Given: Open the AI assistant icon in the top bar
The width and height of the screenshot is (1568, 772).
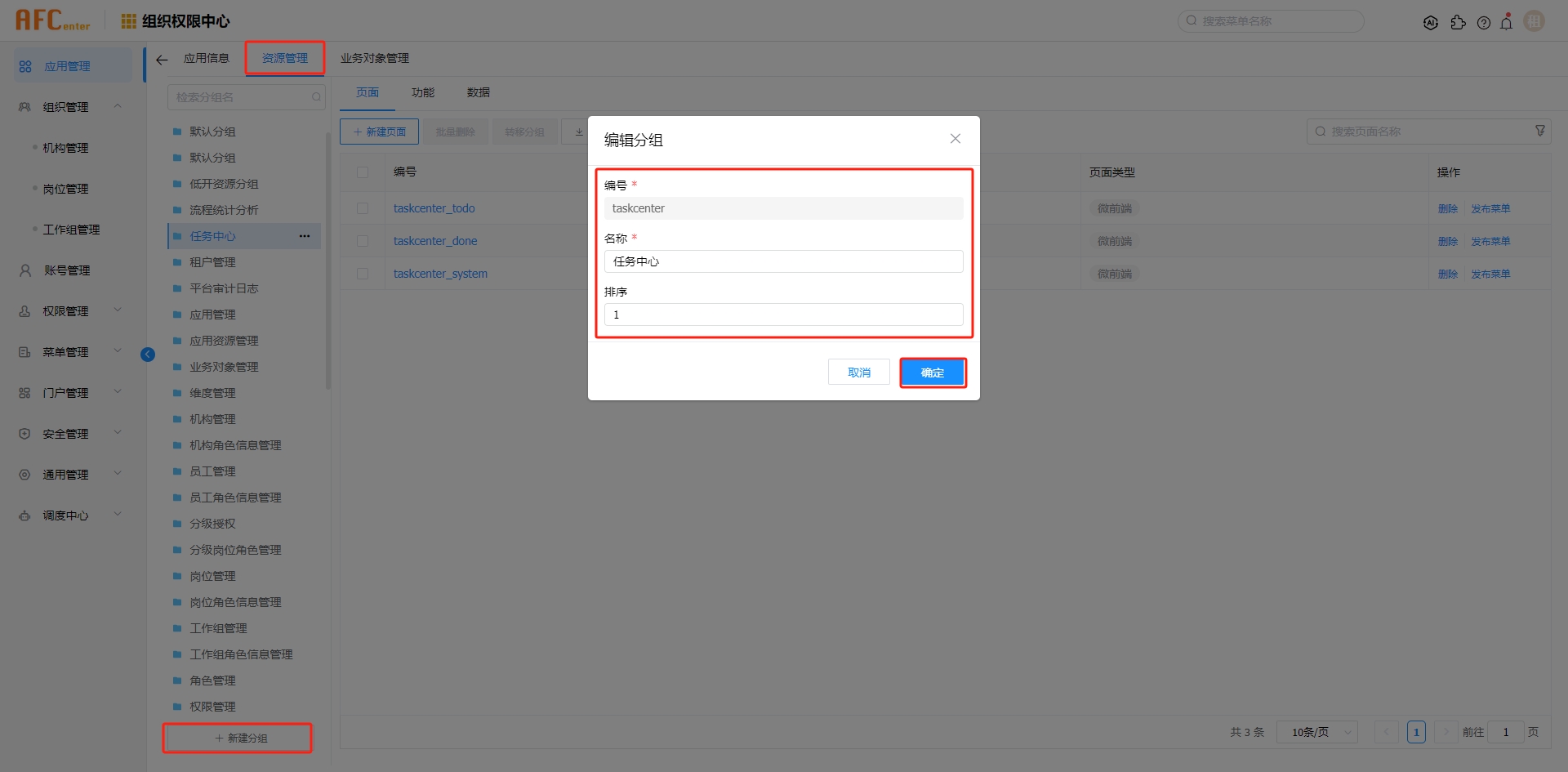Looking at the screenshot, I should (x=1431, y=22).
